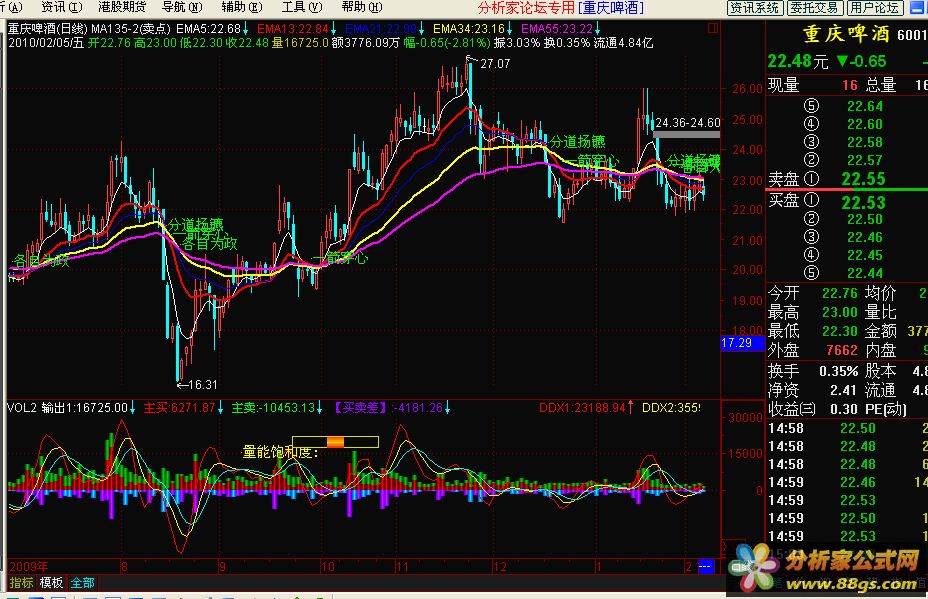Select the month 9 timeline marker

click(x=222, y=567)
